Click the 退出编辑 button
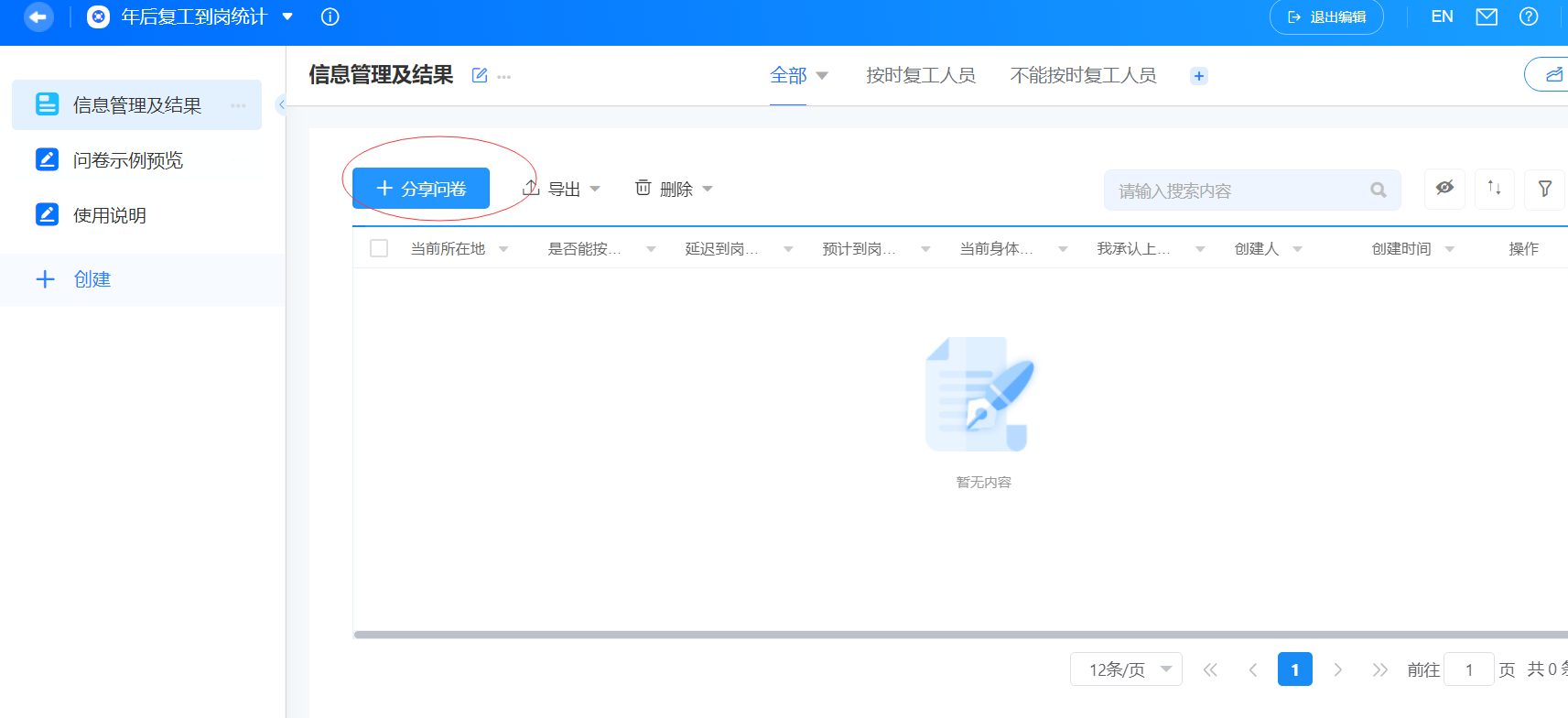 click(x=1326, y=16)
